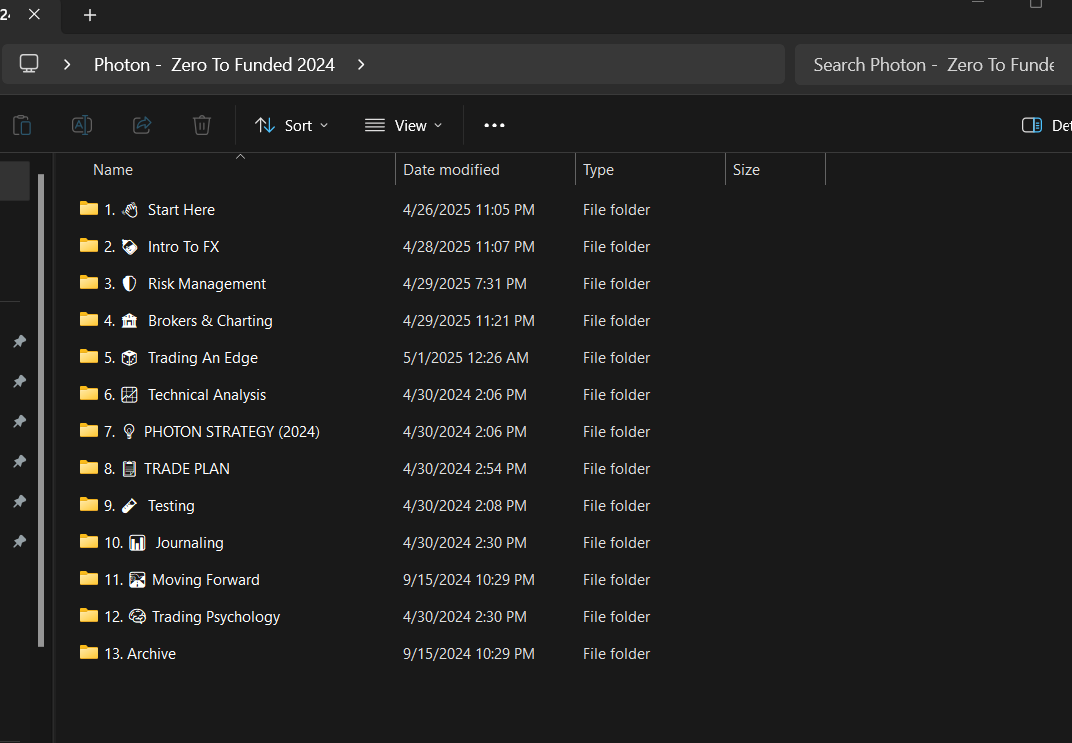Image resolution: width=1072 pixels, height=743 pixels.
Task: Select the folder icon for 9. Testing
Action: 89,504
